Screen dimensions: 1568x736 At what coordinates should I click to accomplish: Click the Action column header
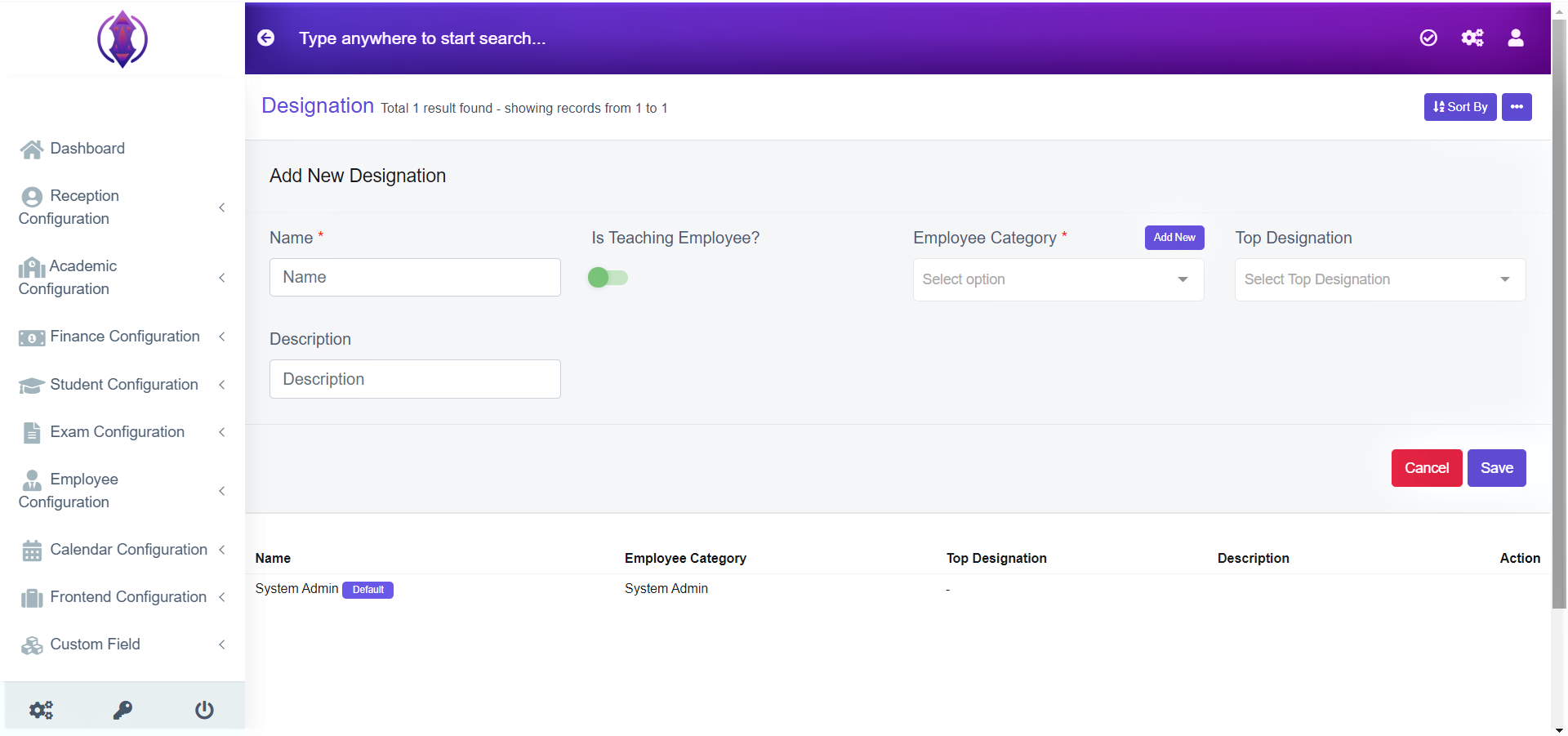[1520, 559]
